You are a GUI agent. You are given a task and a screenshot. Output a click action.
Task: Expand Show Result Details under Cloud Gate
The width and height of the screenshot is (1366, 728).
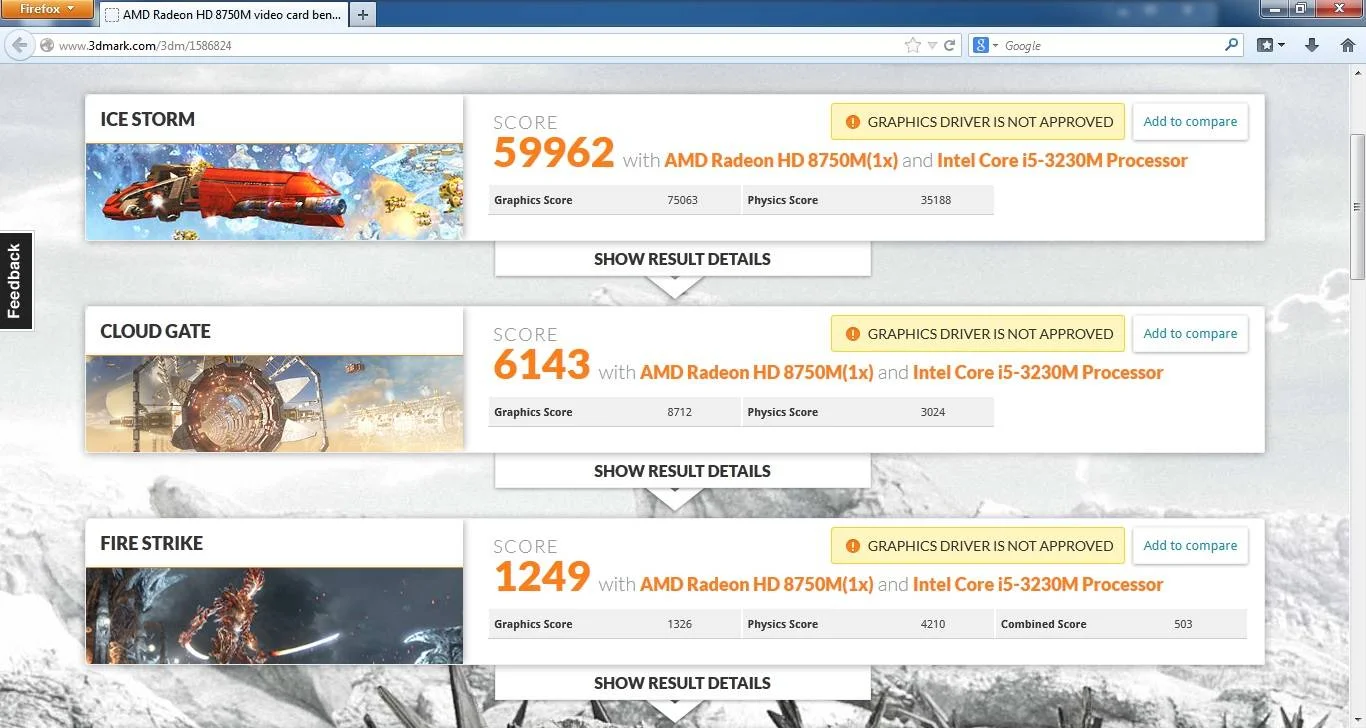click(682, 471)
